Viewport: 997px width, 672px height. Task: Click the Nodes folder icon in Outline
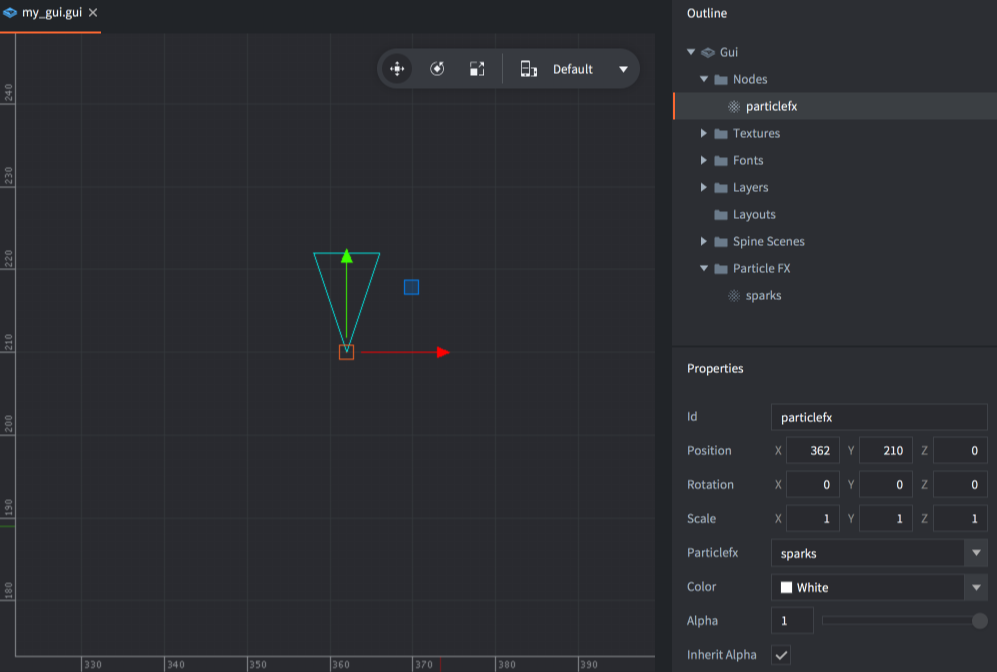click(x=721, y=78)
